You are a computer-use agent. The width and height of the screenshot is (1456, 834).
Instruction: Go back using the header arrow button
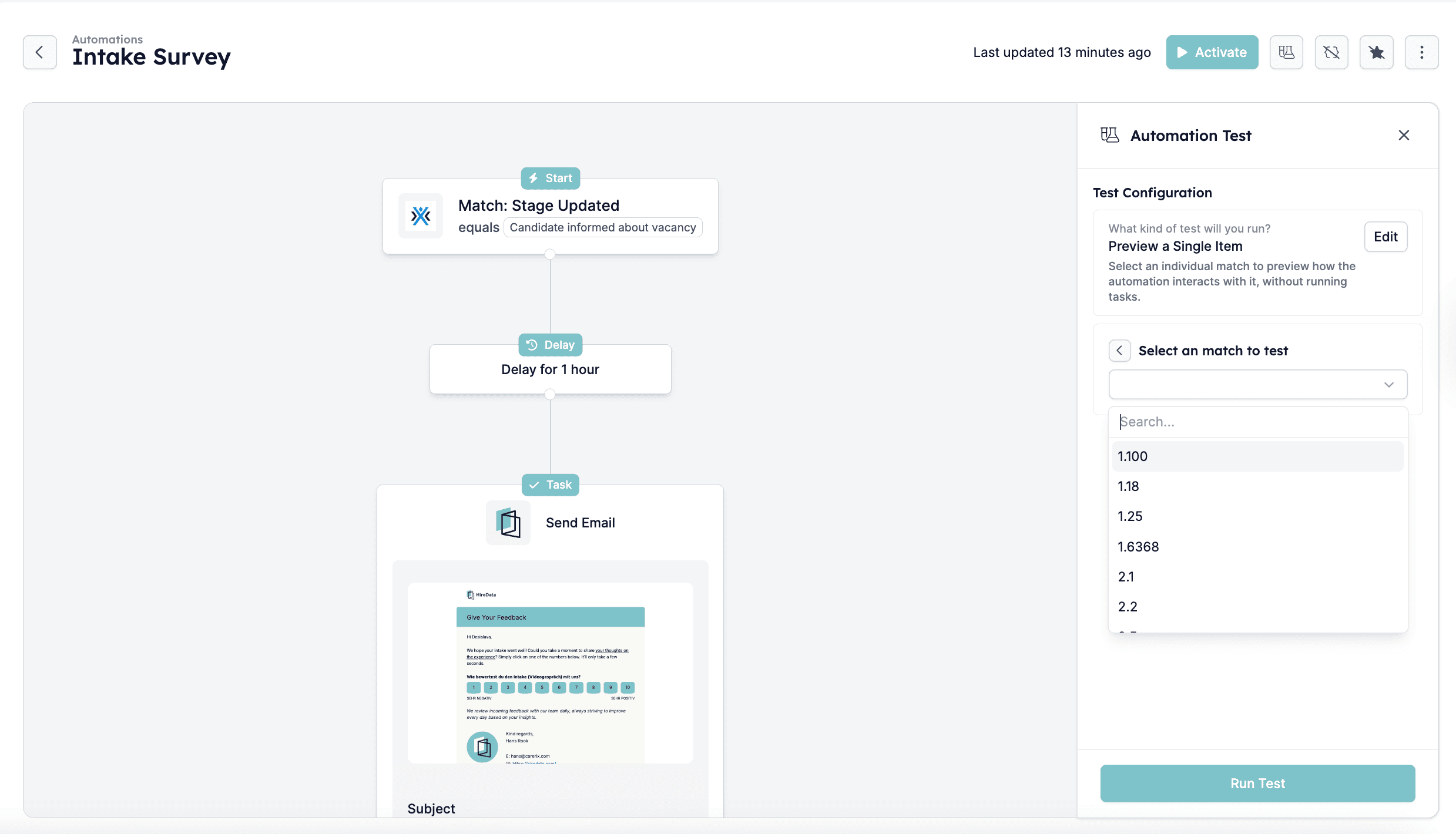[40, 52]
